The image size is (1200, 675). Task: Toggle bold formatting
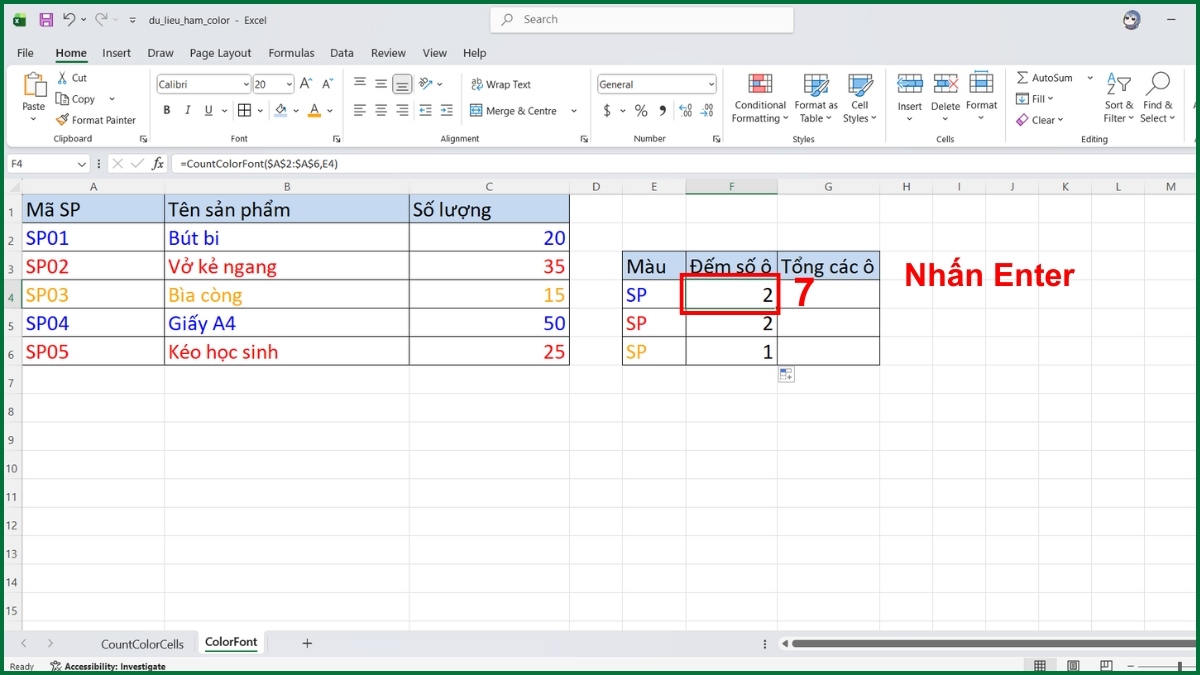pos(167,110)
